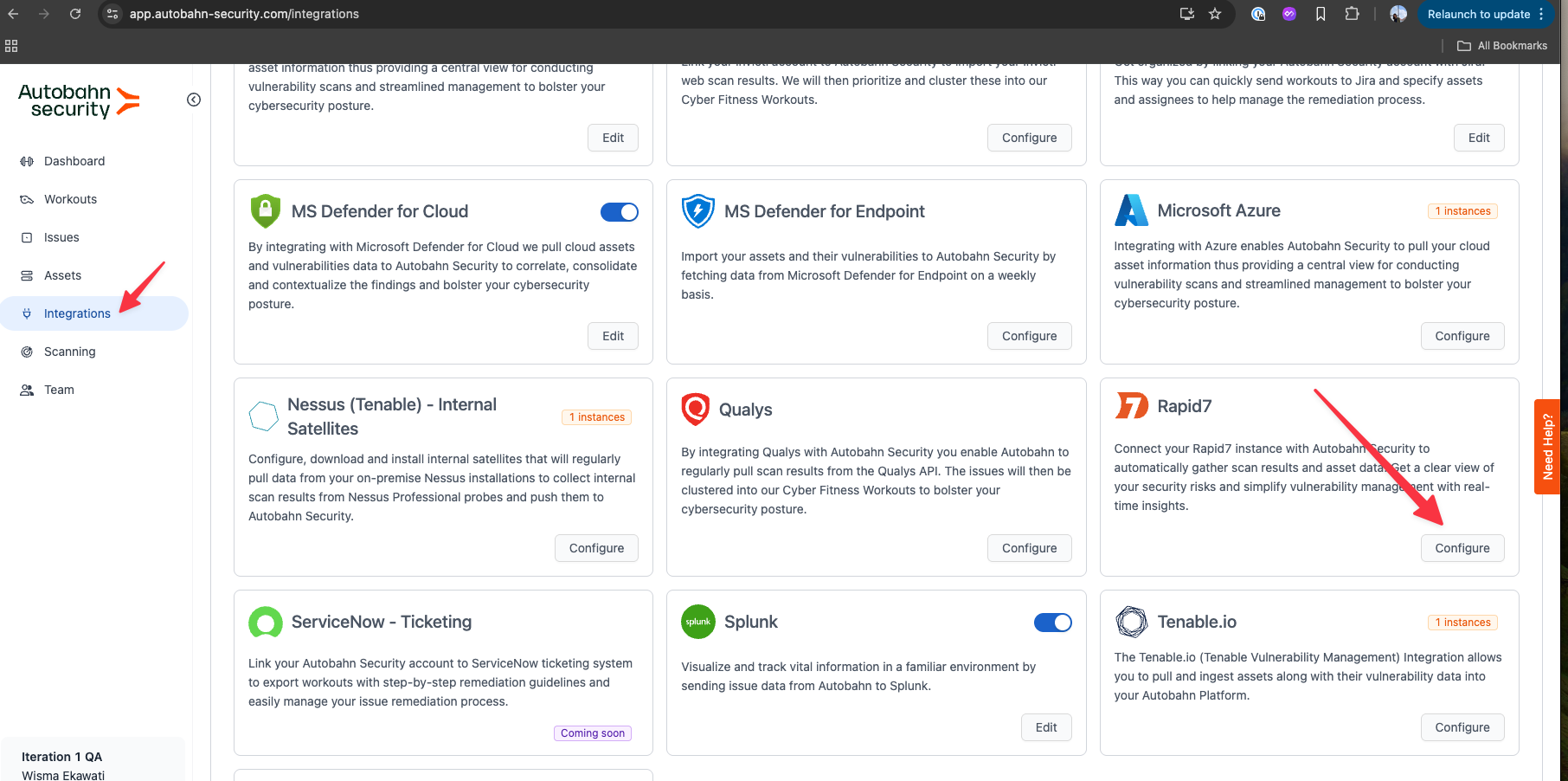Configure Nessus Internal Satellites

(596, 548)
